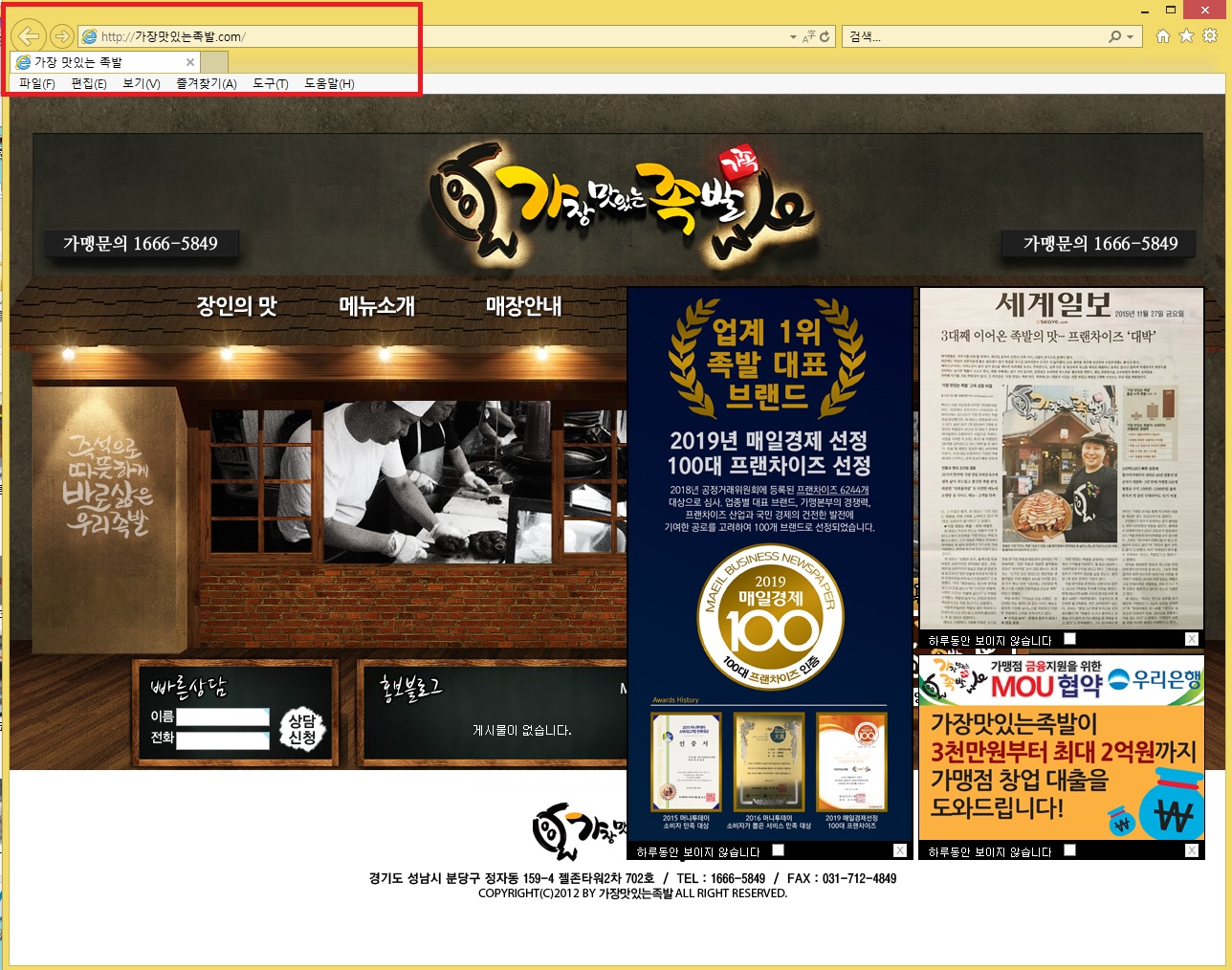Viewport: 1232px width, 970px height.
Task: Close the 업계 1위 족발 대표 브랜드 popup
Action: tap(900, 850)
